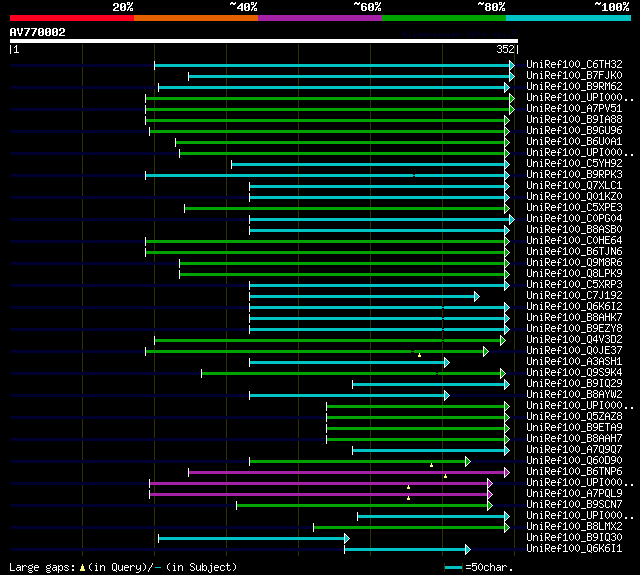Select the UniRef100_B8AAH7 label

[574, 439]
